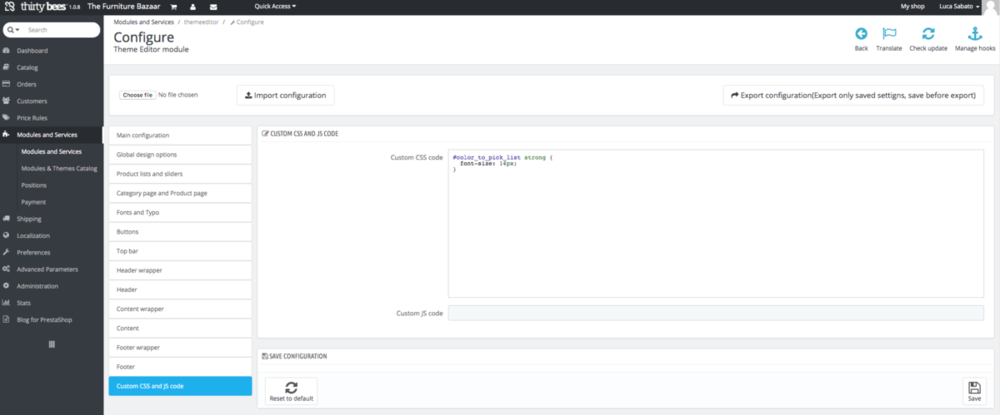
Task: Click the Check update refresh icon
Action: pyautogui.click(x=928, y=34)
